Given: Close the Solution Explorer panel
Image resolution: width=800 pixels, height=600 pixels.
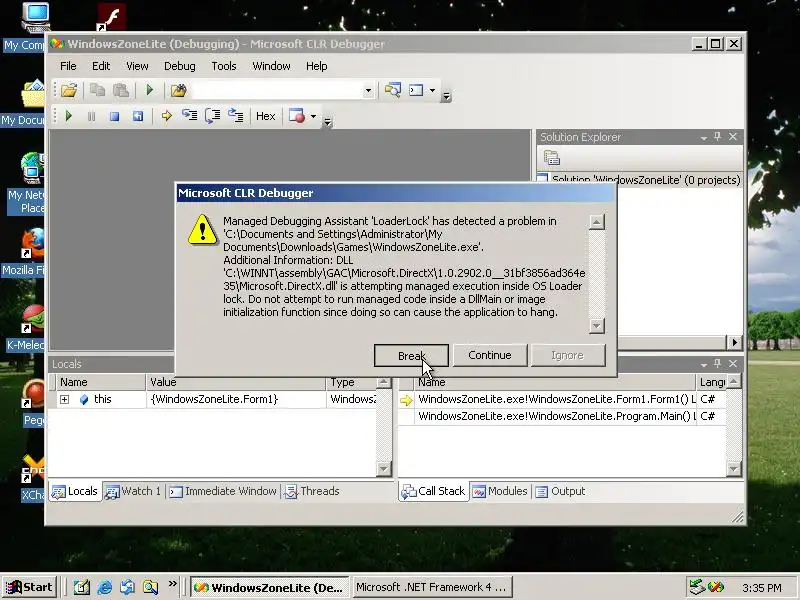Looking at the screenshot, I should [733, 137].
